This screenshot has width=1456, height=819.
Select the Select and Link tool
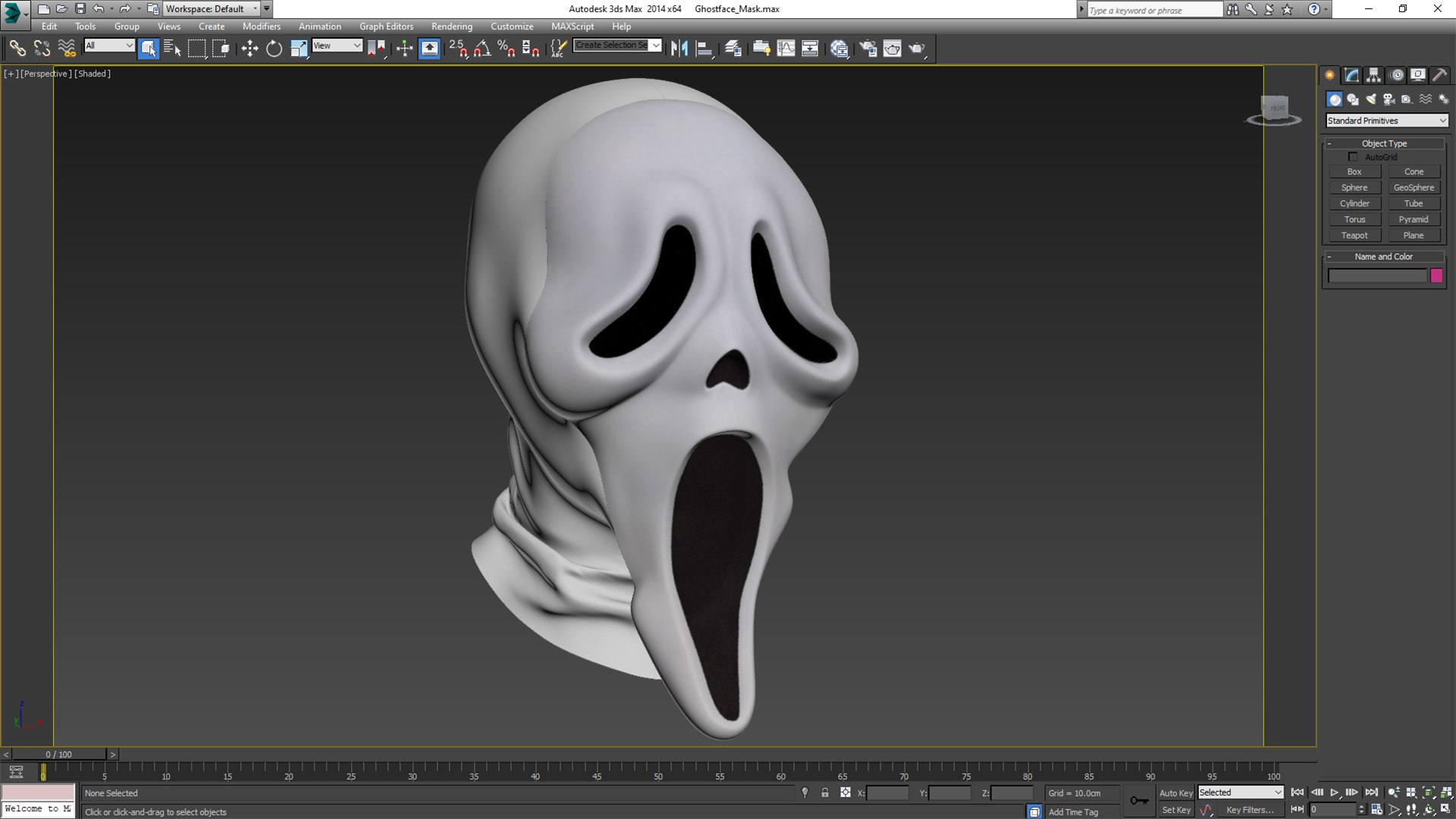(x=17, y=49)
